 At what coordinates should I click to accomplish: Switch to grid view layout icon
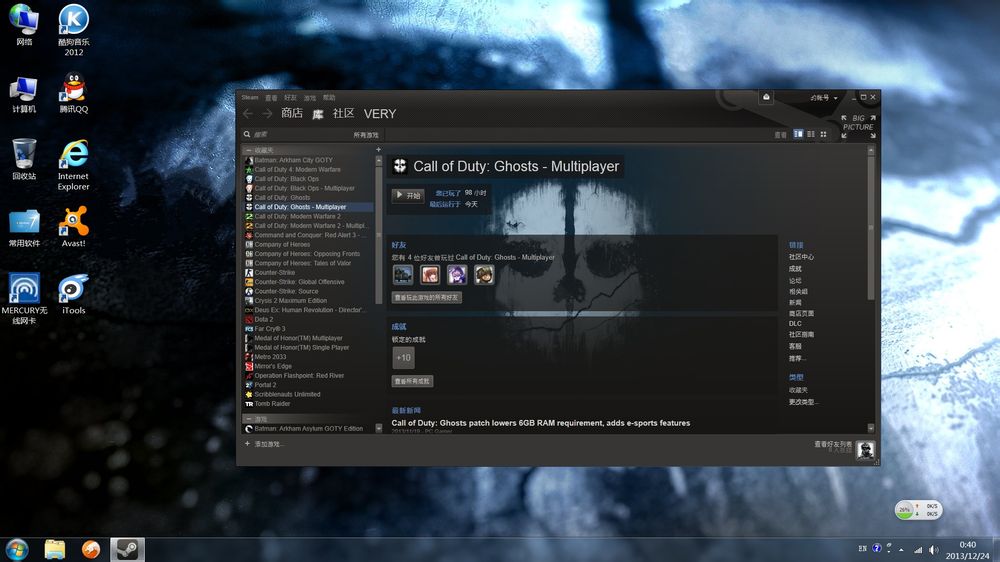pos(823,134)
